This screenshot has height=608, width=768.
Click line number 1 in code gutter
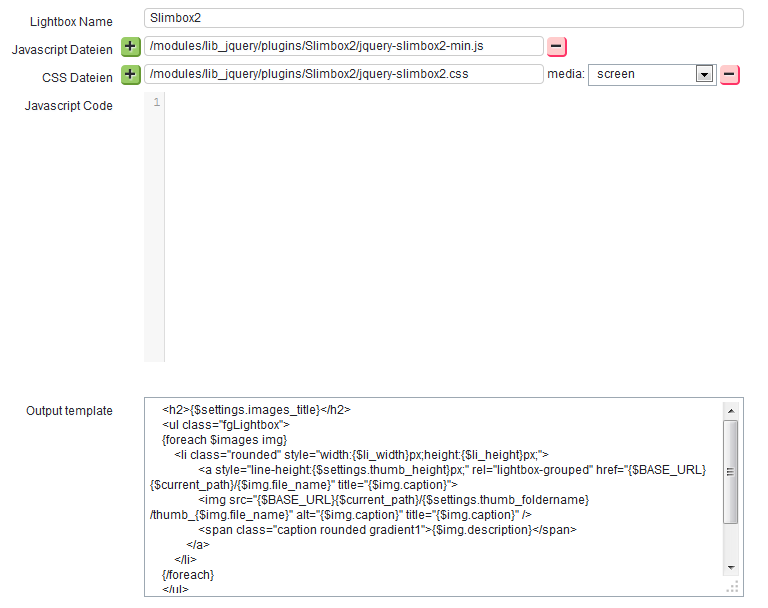click(x=156, y=103)
